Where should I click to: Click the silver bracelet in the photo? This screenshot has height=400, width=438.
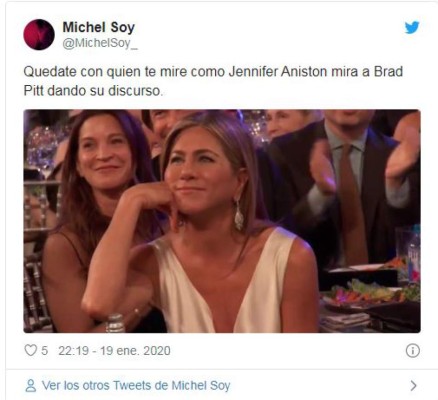pos(115,323)
